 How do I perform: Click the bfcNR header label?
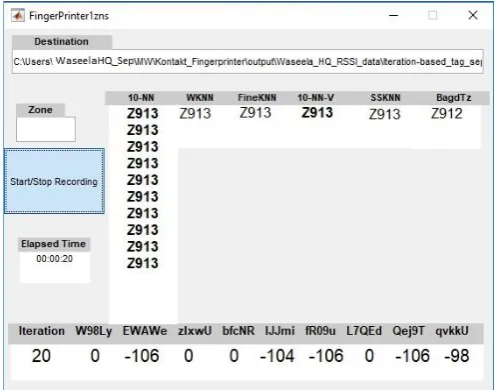tap(238, 331)
